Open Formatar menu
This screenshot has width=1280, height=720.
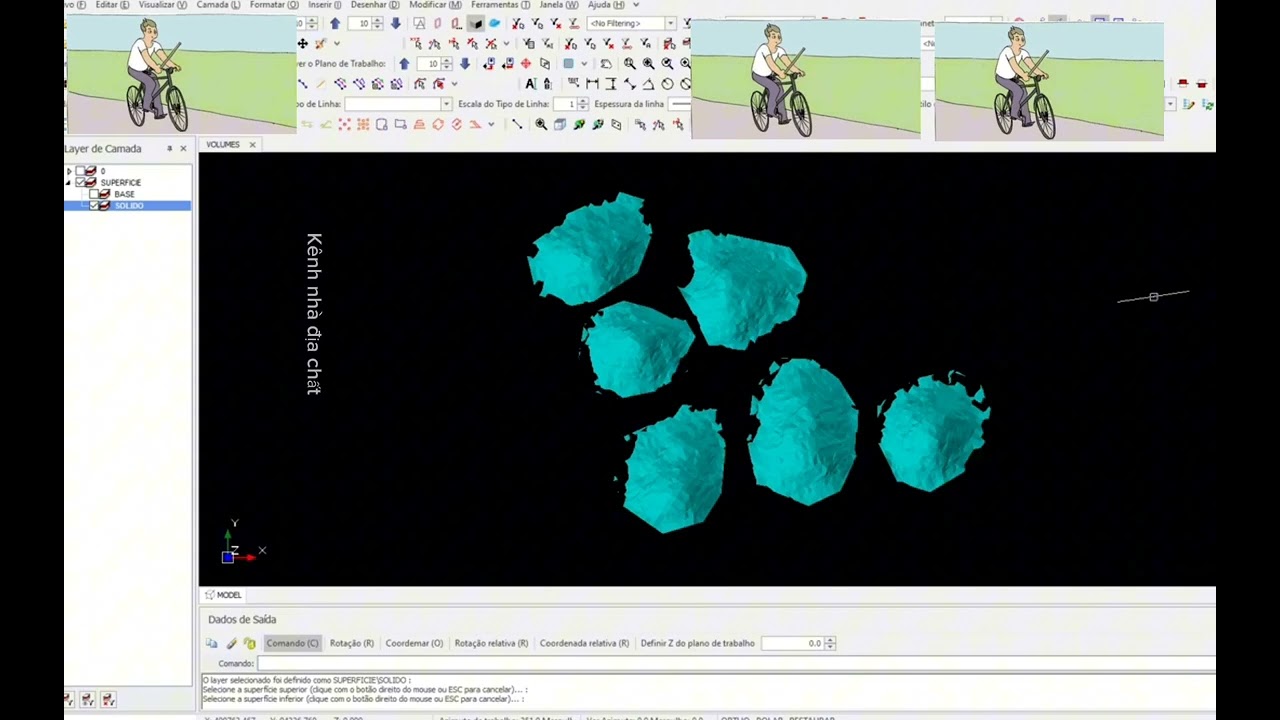tap(274, 5)
